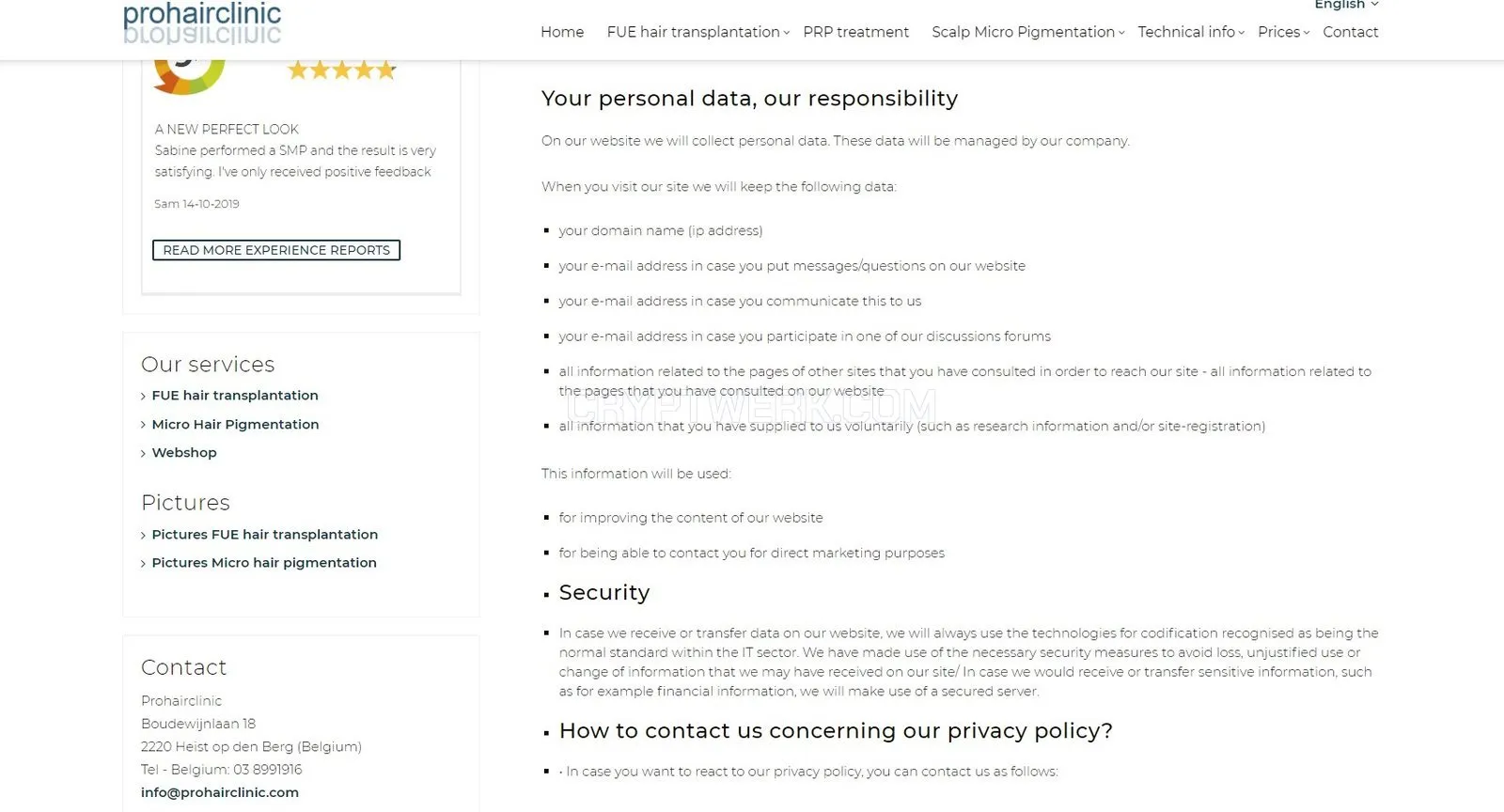Click Read More Experience Reports button
Viewport: 1504px width, 812px height.
tap(276, 250)
